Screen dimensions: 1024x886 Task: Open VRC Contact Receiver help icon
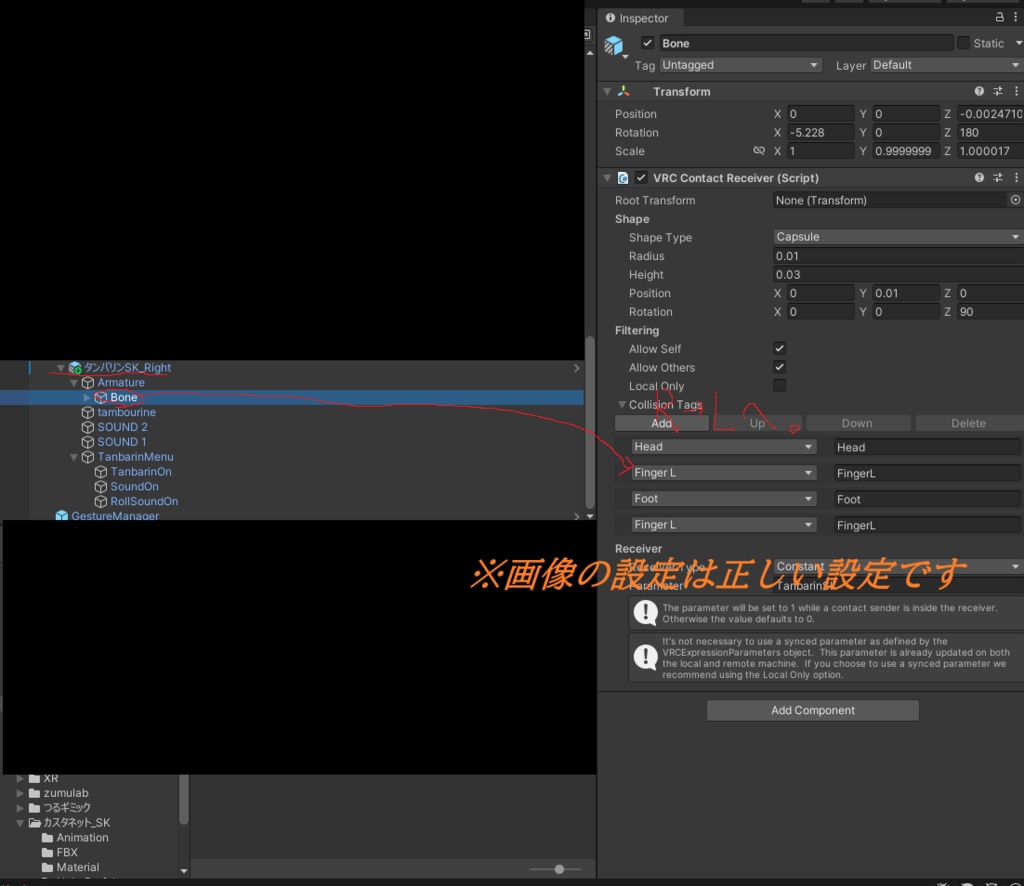click(x=979, y=178)
